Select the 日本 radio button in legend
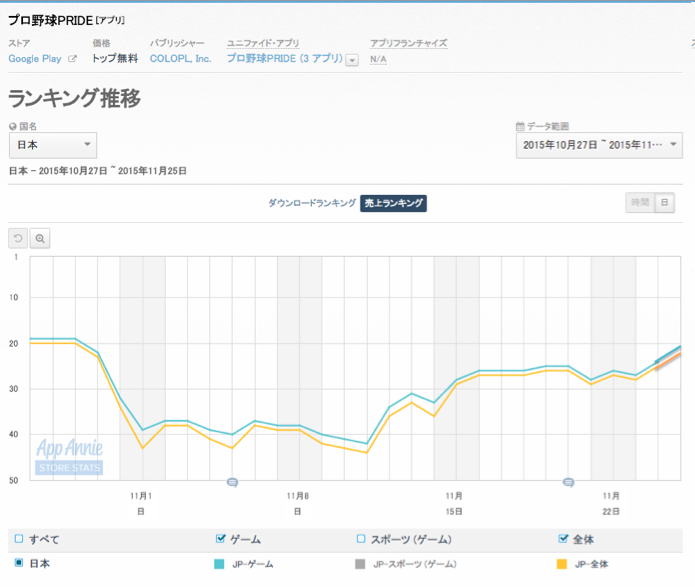The image size is (695, 587). (x=19, y=563)
